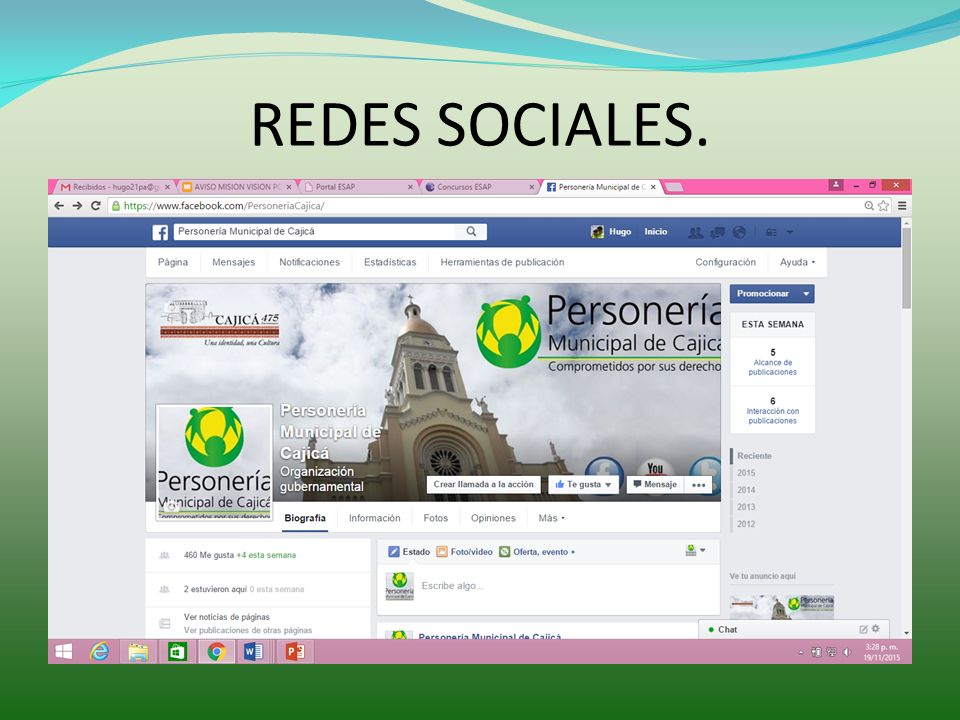Click Hugo's profile picture in header
The width and height of the screenshot is (960, 720).
coord(597,231)
